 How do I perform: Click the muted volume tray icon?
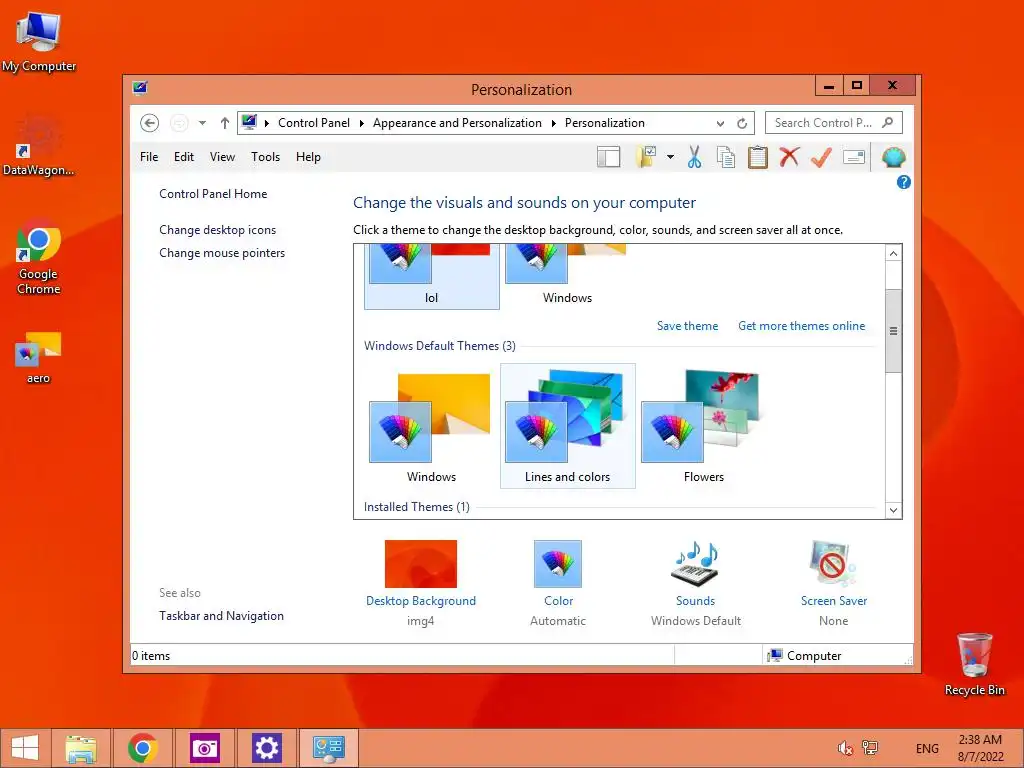(845, 748)
